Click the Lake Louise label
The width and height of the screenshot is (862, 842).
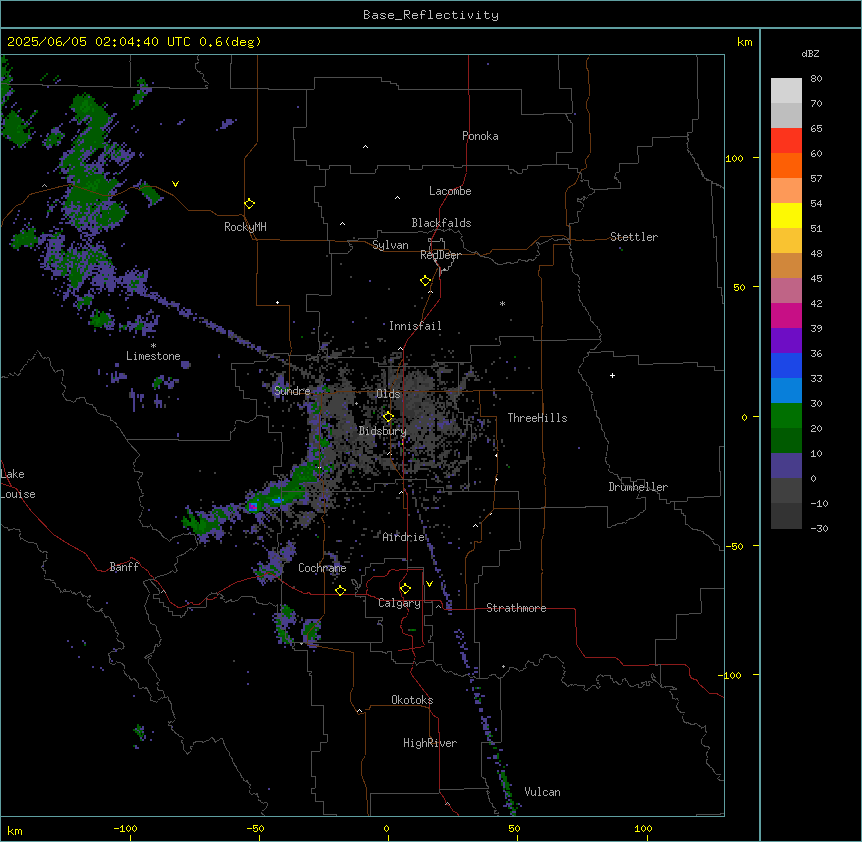18,484
